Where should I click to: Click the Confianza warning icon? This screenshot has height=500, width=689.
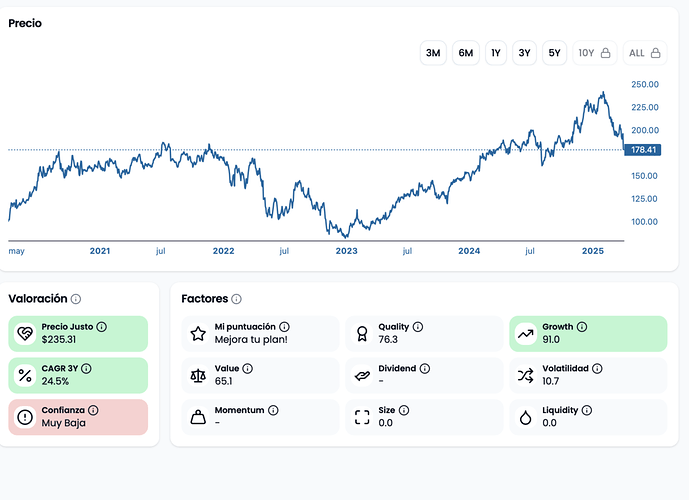pos(25,417)
